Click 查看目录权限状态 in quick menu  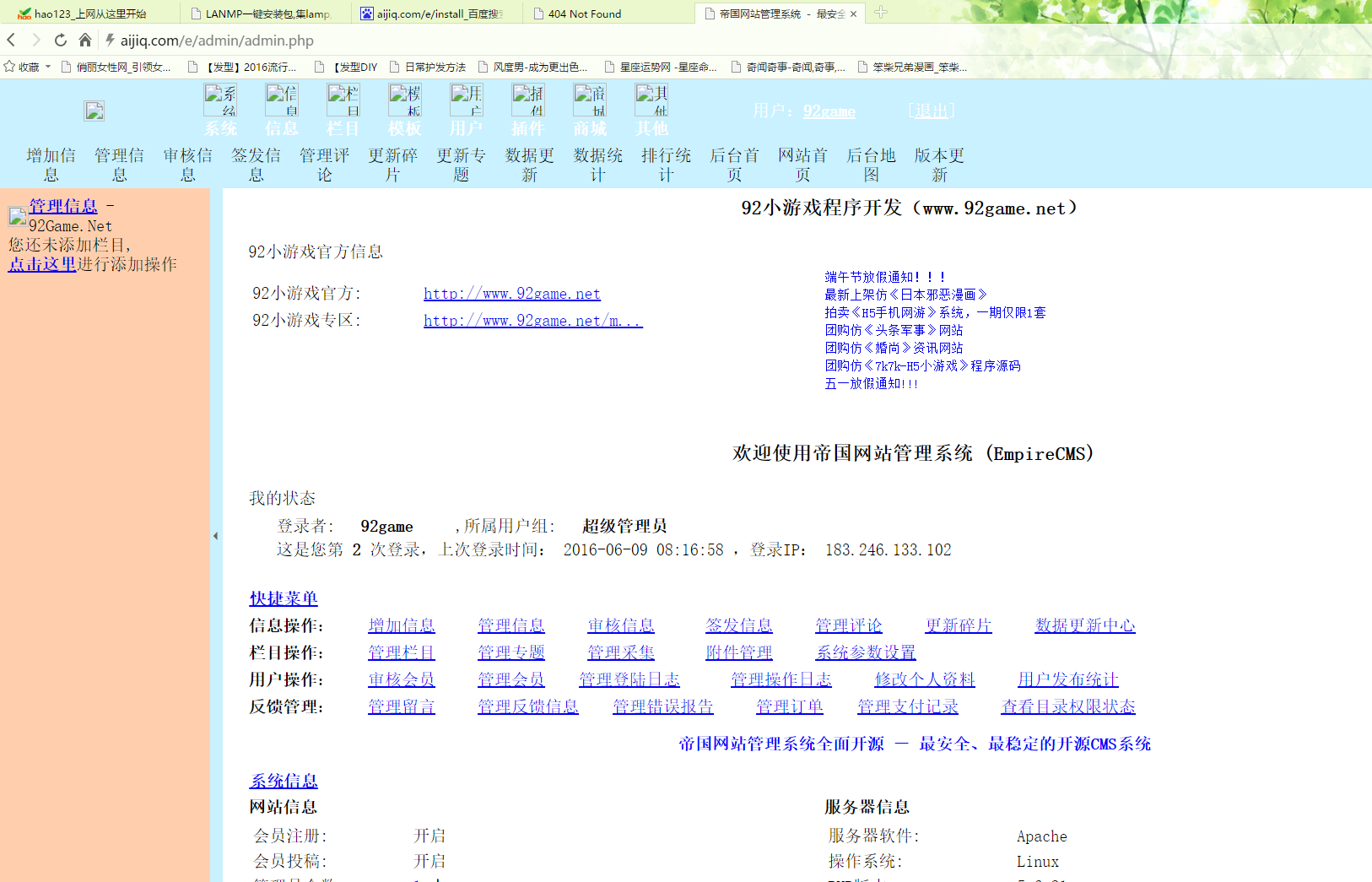1068,706
